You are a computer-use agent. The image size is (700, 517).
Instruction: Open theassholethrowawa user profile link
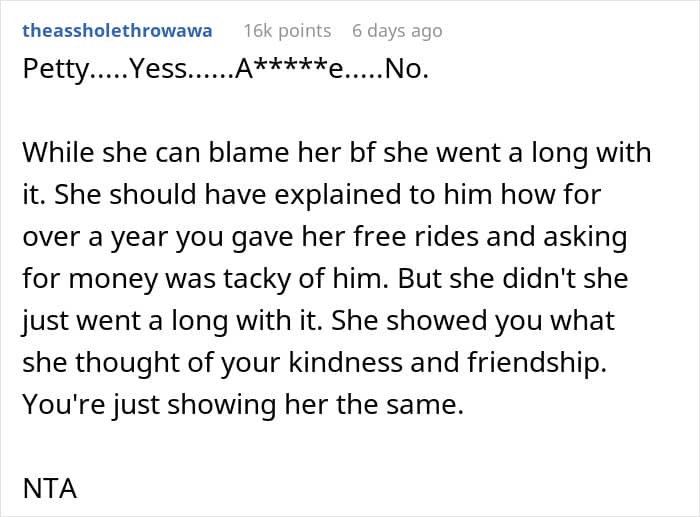pyautogui.click(x=117, y=31)
